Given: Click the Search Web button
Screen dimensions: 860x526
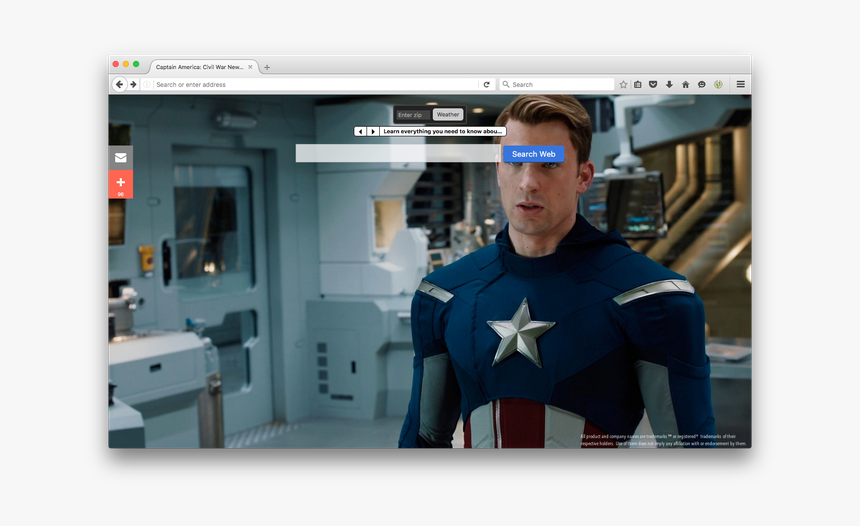Looking at the screenshot, I should pos(534,154).
